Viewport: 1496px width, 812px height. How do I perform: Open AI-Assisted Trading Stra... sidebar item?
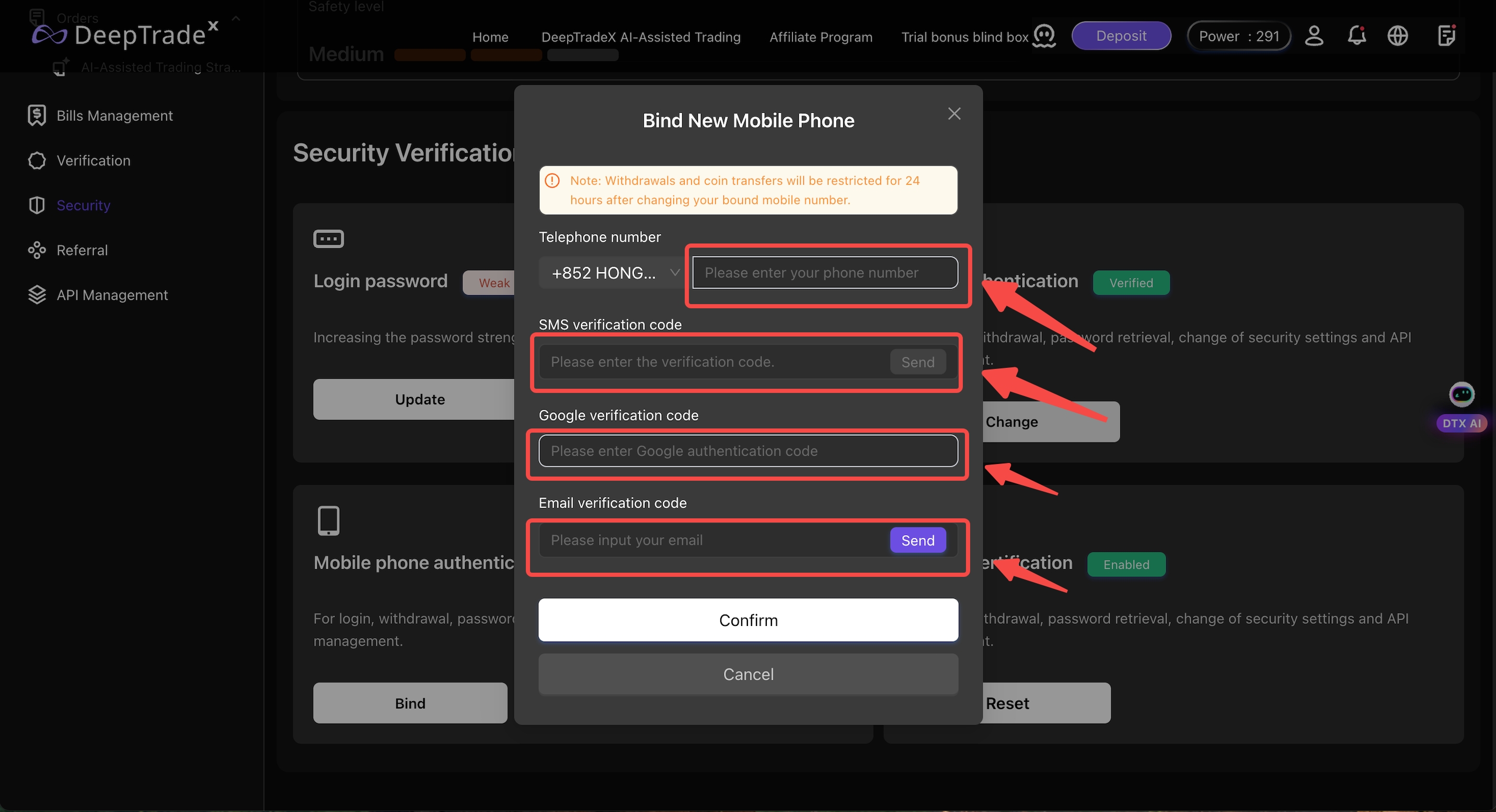161,67
